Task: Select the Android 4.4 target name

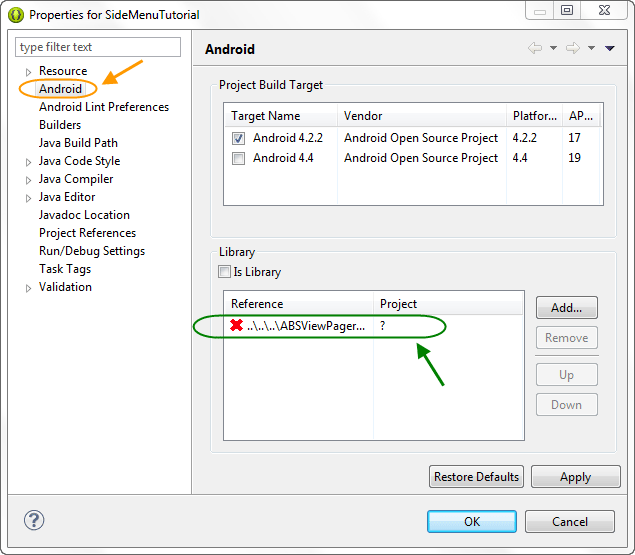Action: (283, 158)
